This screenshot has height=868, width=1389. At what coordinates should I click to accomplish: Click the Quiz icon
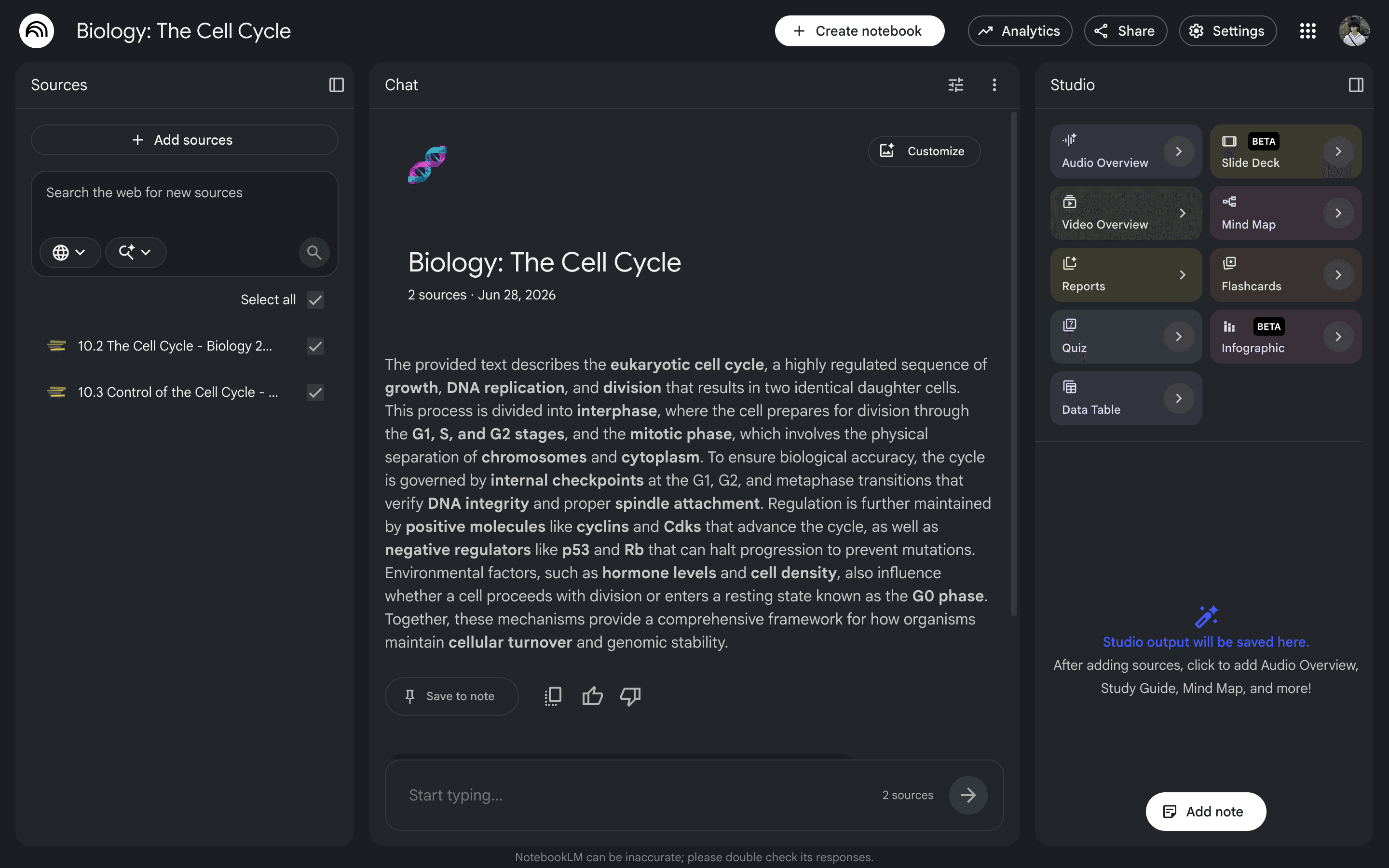pos(1069,325)
